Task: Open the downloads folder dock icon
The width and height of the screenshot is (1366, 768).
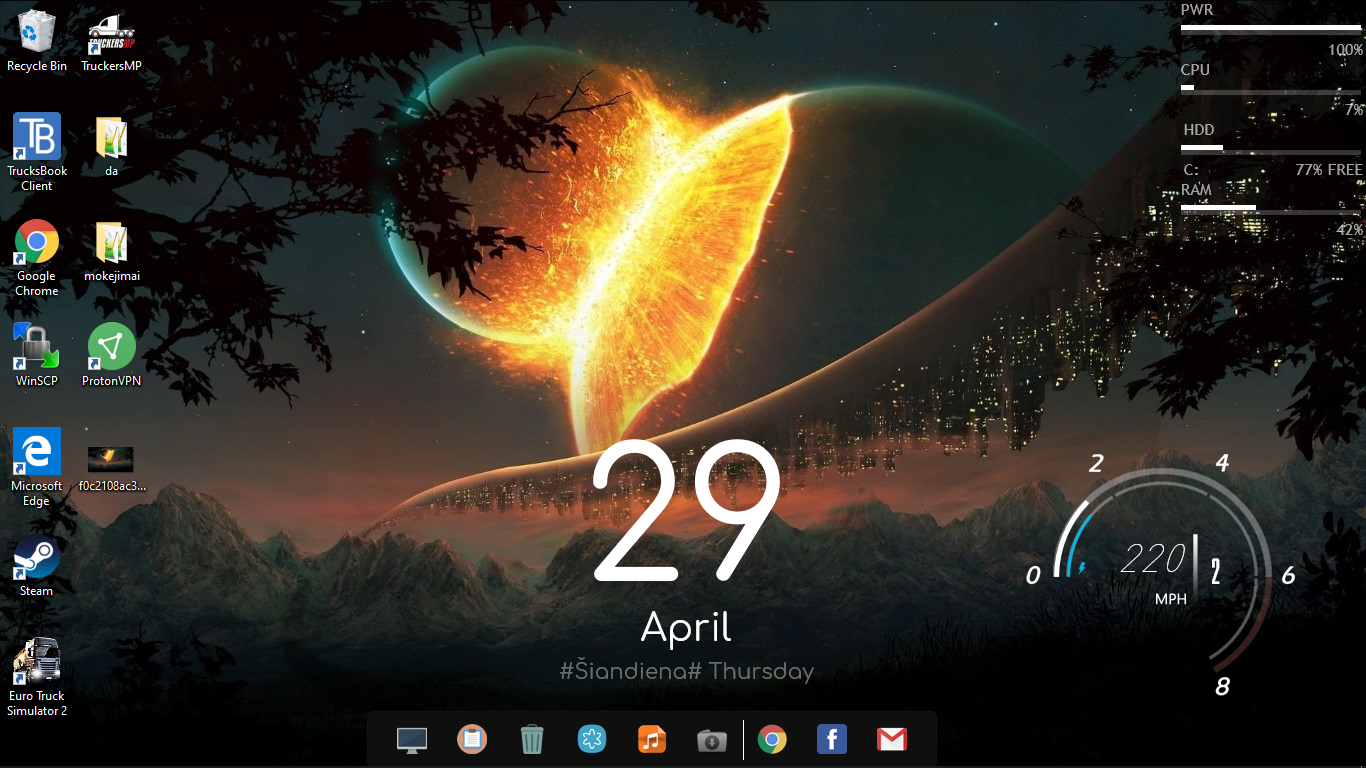Action: click(x=712, y=741)
